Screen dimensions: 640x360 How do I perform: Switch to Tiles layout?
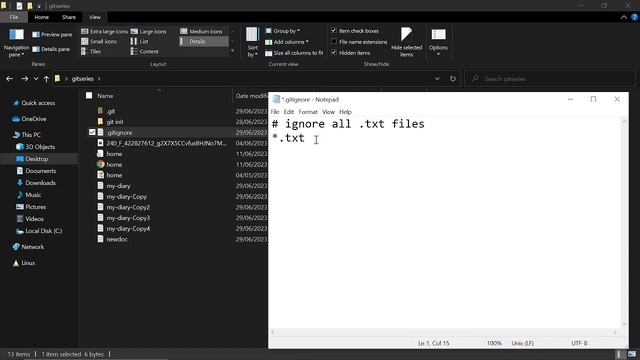point(91,51)
